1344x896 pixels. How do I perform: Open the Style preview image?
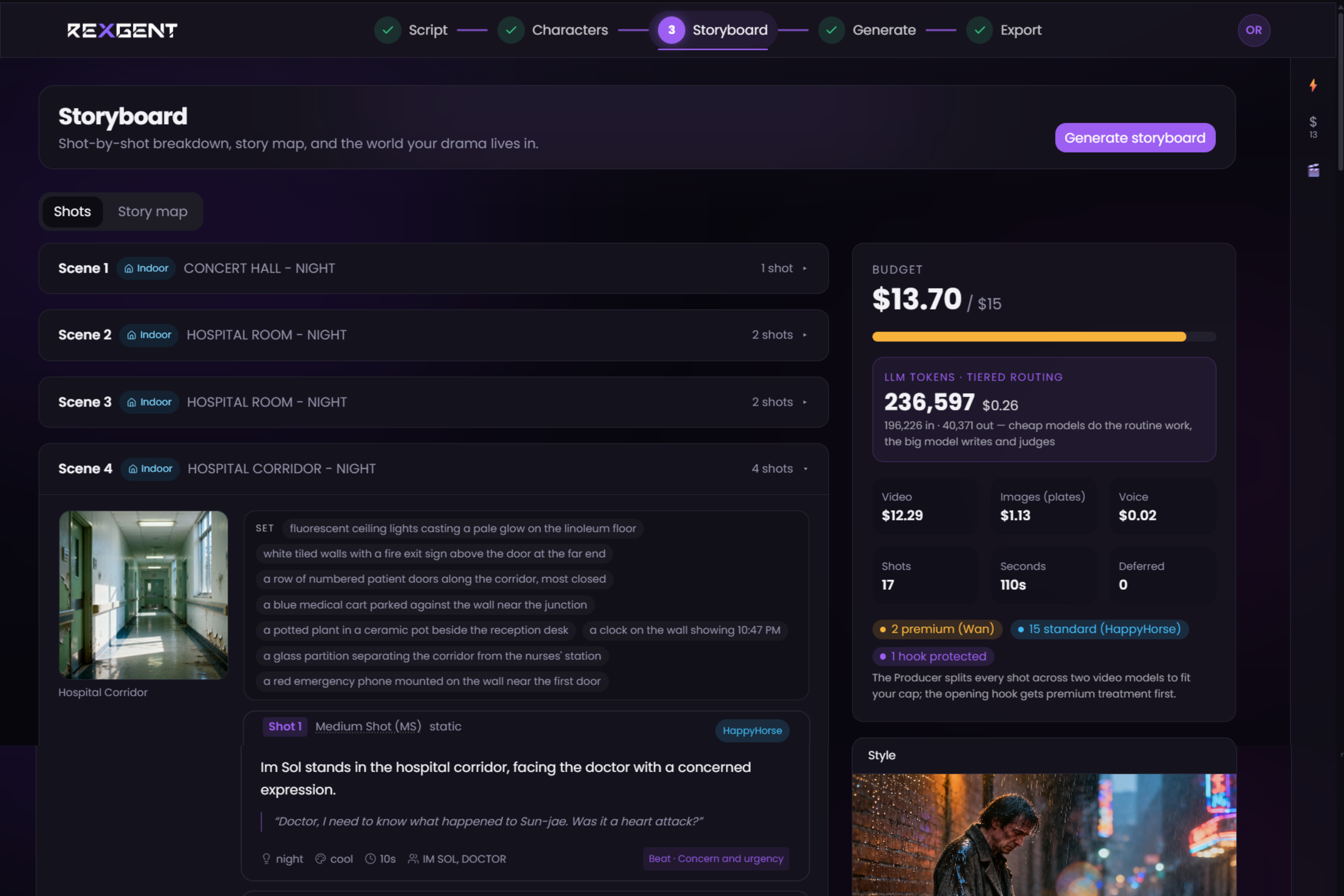coord(1044,835)
